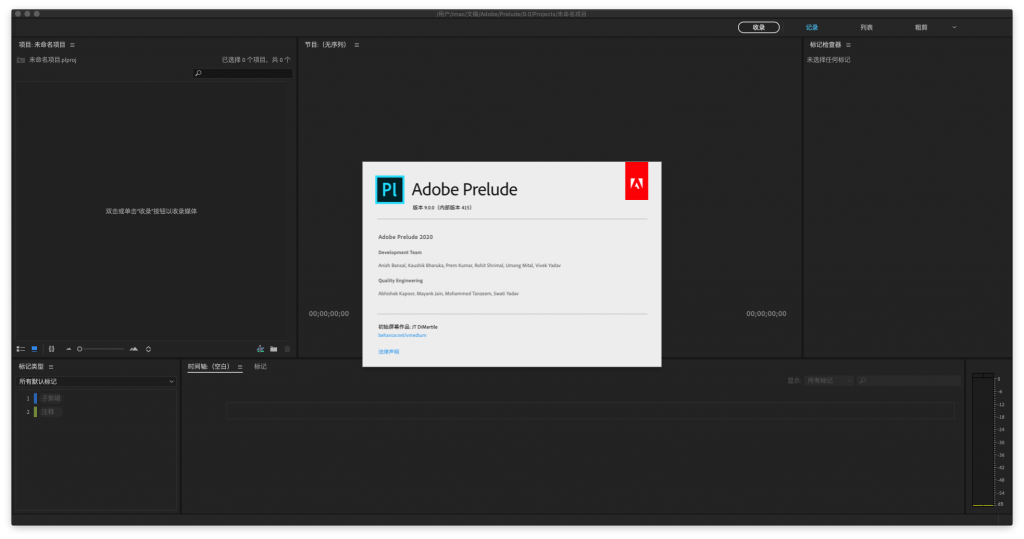The width and height of the screenshot is (1024, 539).
Task: Click the 法律声明 legal notices link
Action: click(389, 352)
